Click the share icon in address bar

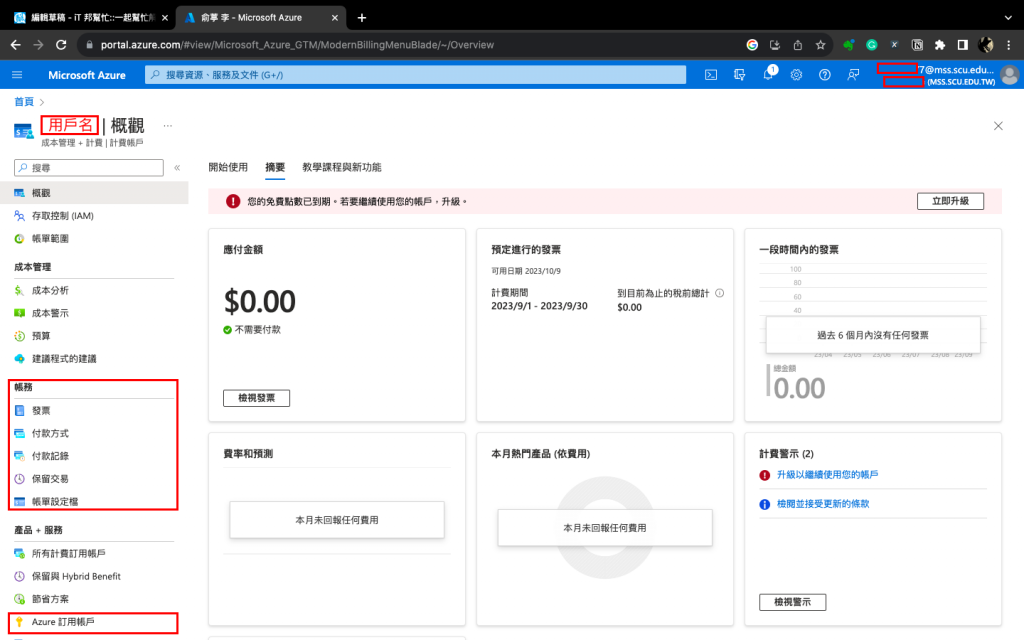[797, 45]
